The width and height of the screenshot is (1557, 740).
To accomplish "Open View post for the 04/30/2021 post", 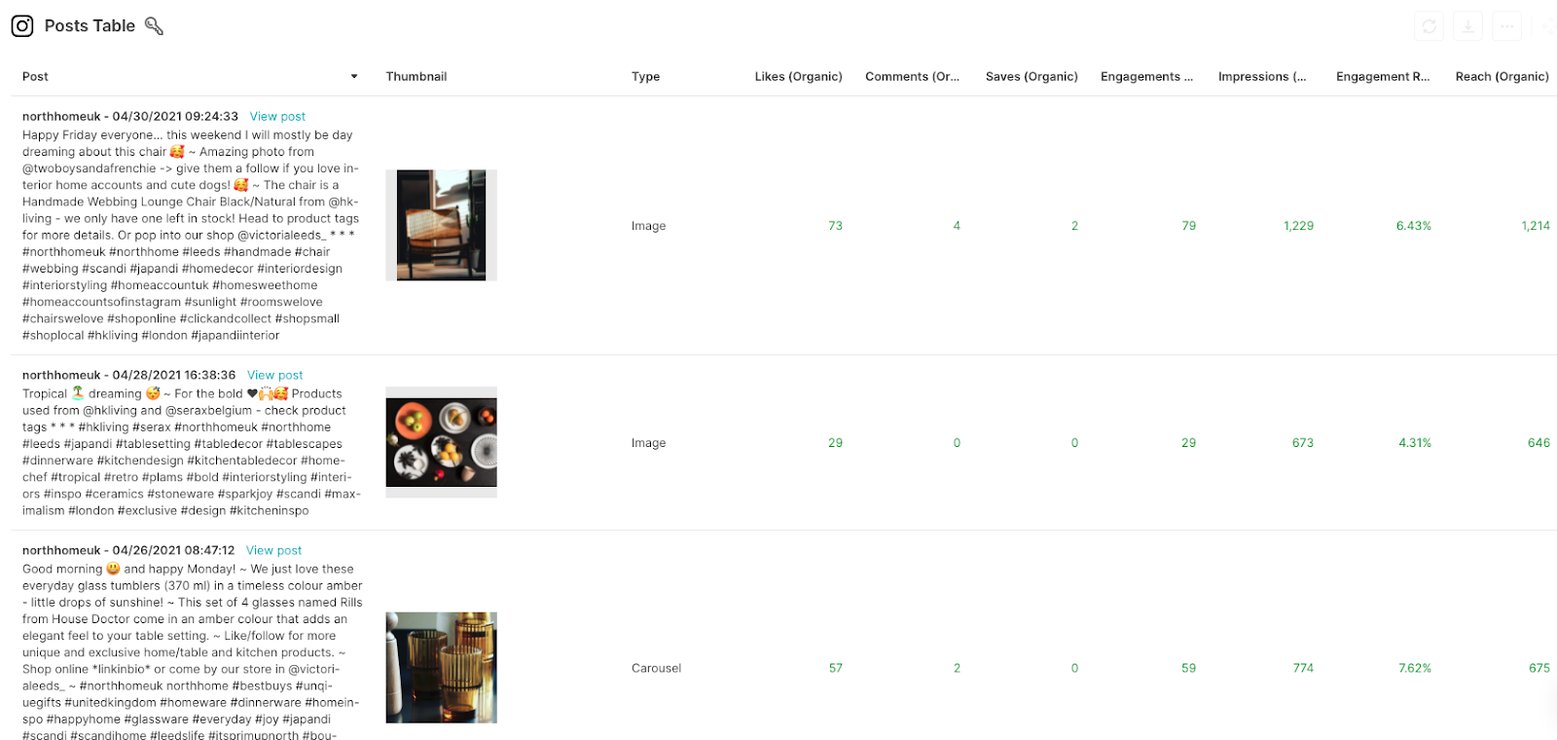I will tap(277, 116).
